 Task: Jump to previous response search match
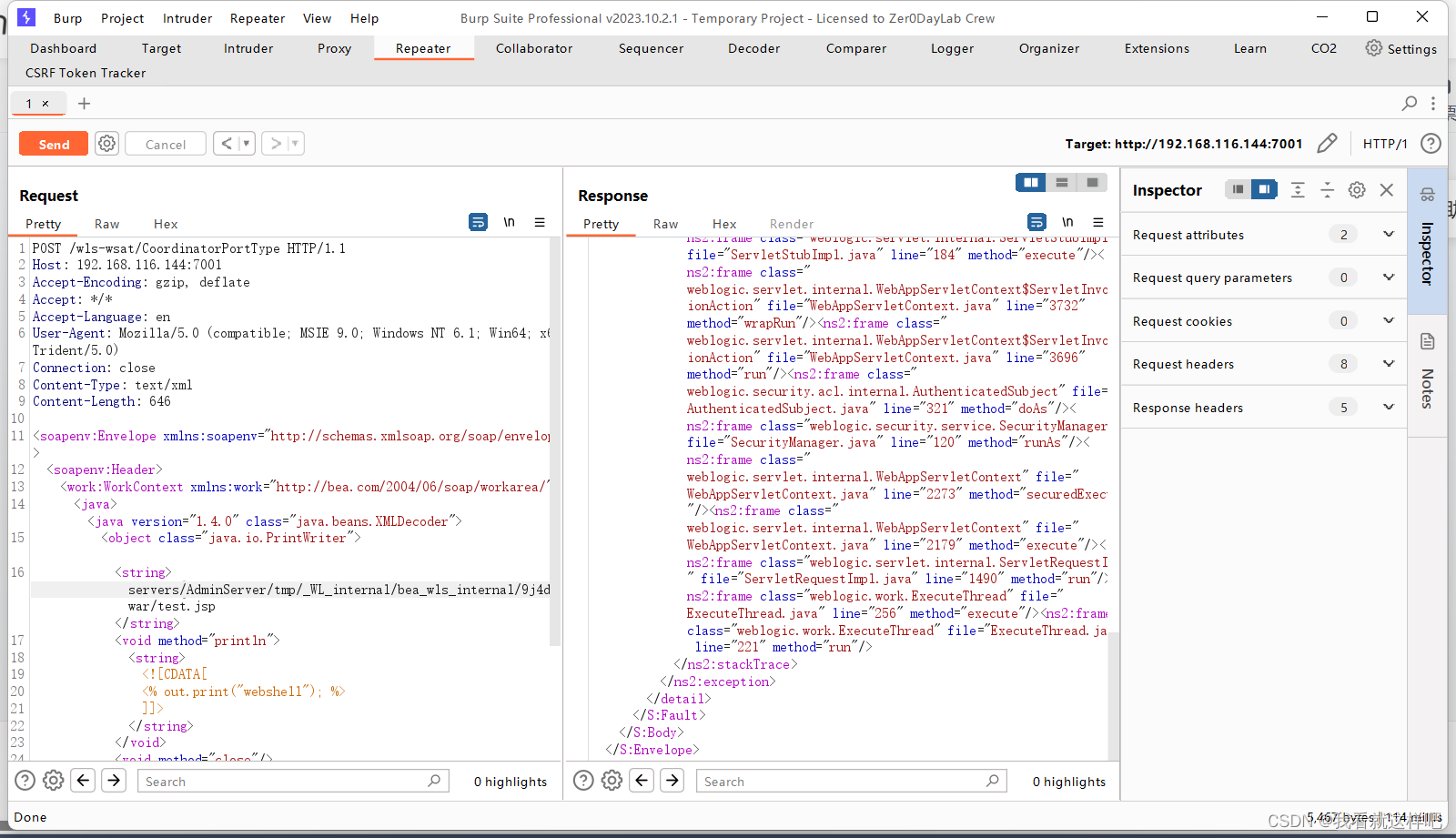pyautogui.click(x=642, y=780)
